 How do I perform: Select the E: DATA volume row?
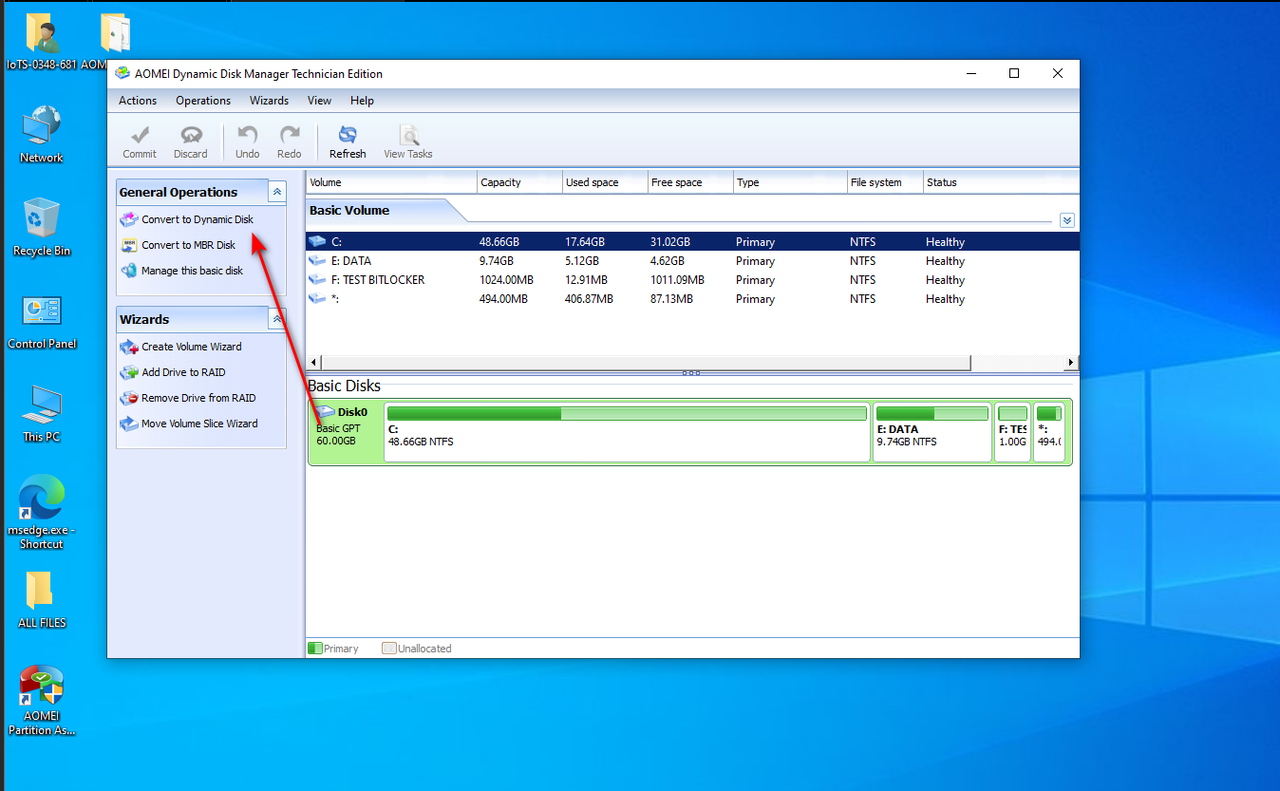pos(692,261)
